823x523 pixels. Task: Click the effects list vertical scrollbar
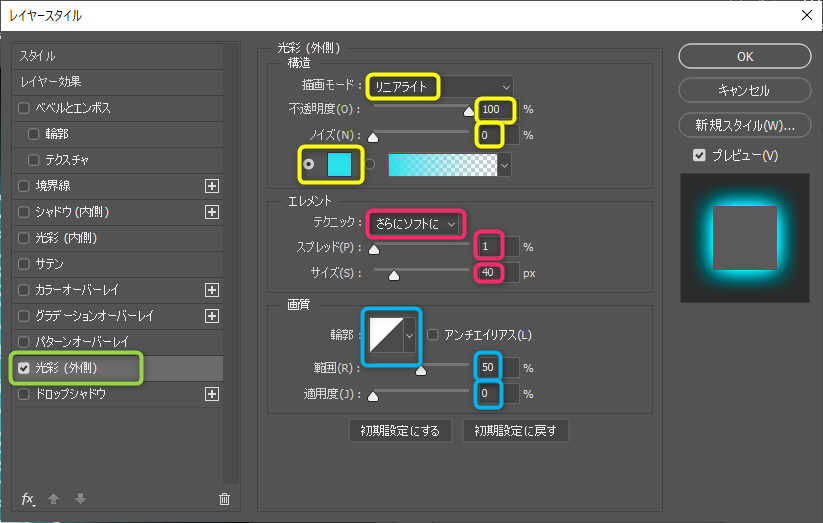tap(231, 263)
